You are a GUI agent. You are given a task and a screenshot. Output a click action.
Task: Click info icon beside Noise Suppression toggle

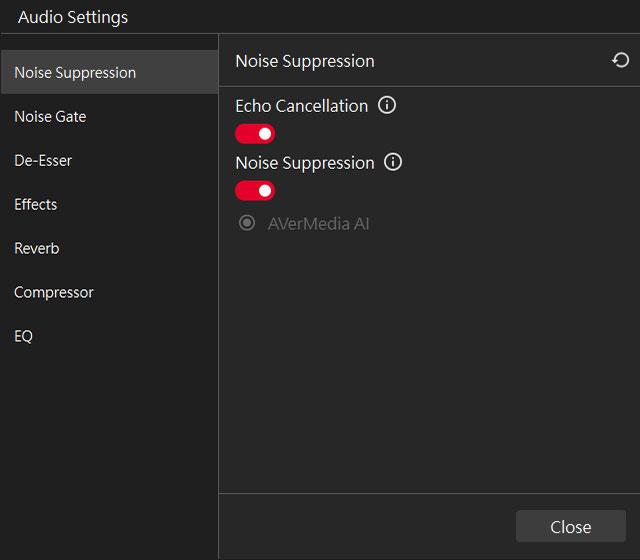point(393,162)
